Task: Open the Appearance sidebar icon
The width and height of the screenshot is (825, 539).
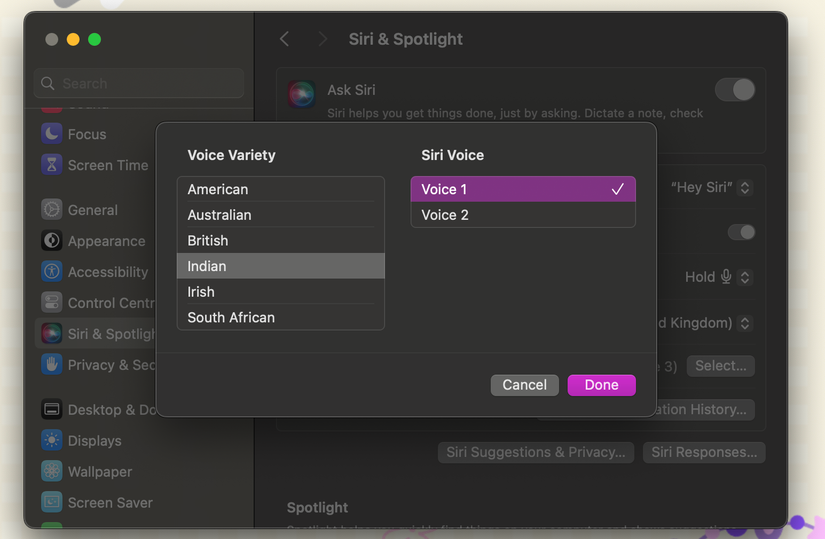Action: pyautogui.click(x=52, y=241)
